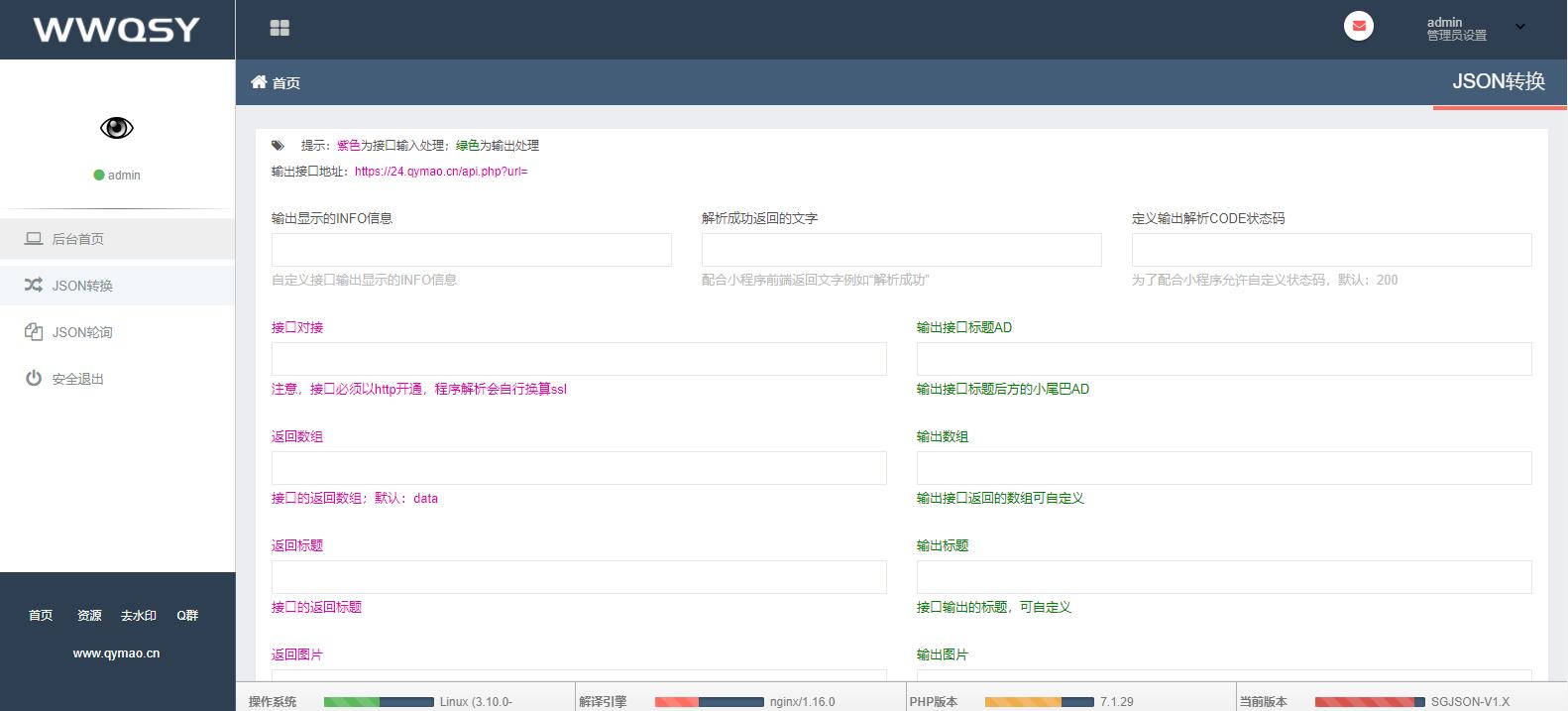Click the eye avatar icon in sidebar

coord(117,128)
